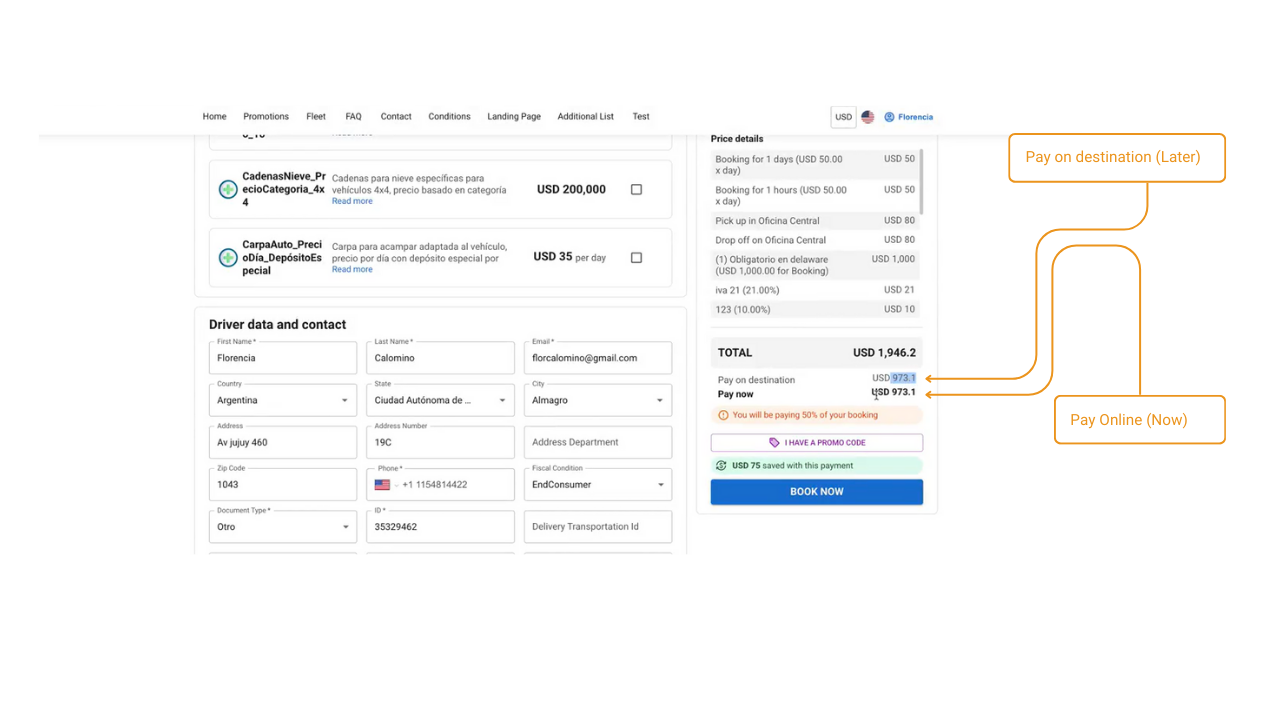Click the US flag language icon in header

coord(867,117)
